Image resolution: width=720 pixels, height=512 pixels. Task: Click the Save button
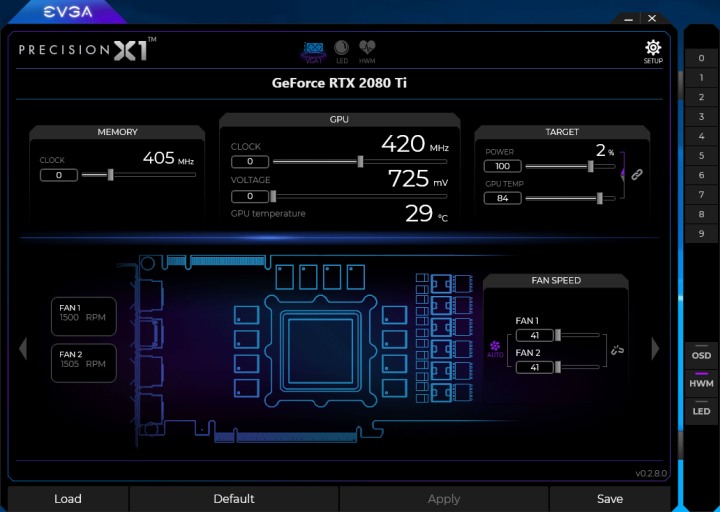610,499
